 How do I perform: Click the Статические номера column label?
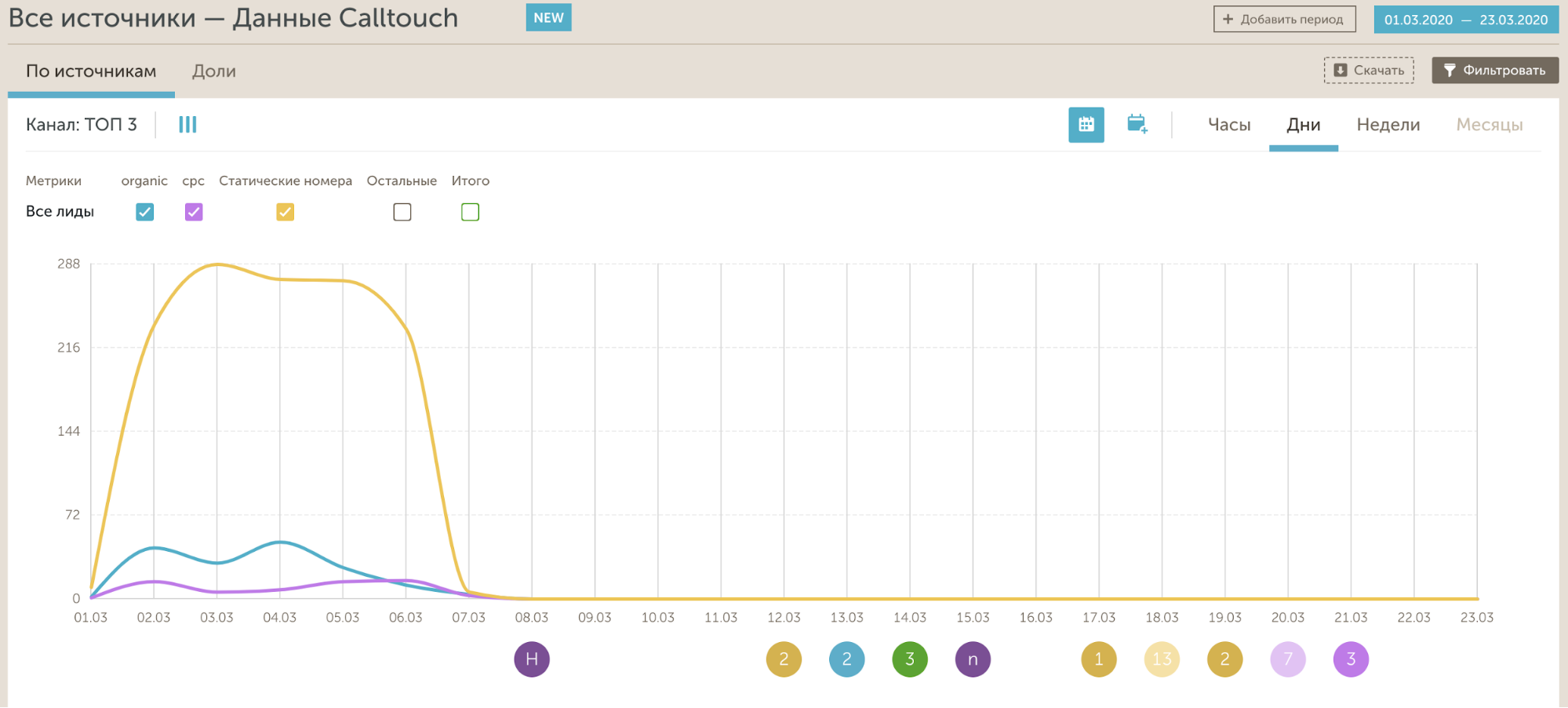pos(286,181)
